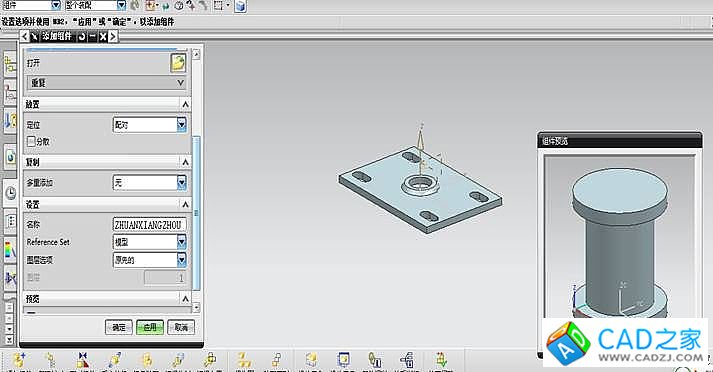Collapse the 预览 section
Image resolution: width=713 pixels, height=372 pixels.
click(185, 299)
